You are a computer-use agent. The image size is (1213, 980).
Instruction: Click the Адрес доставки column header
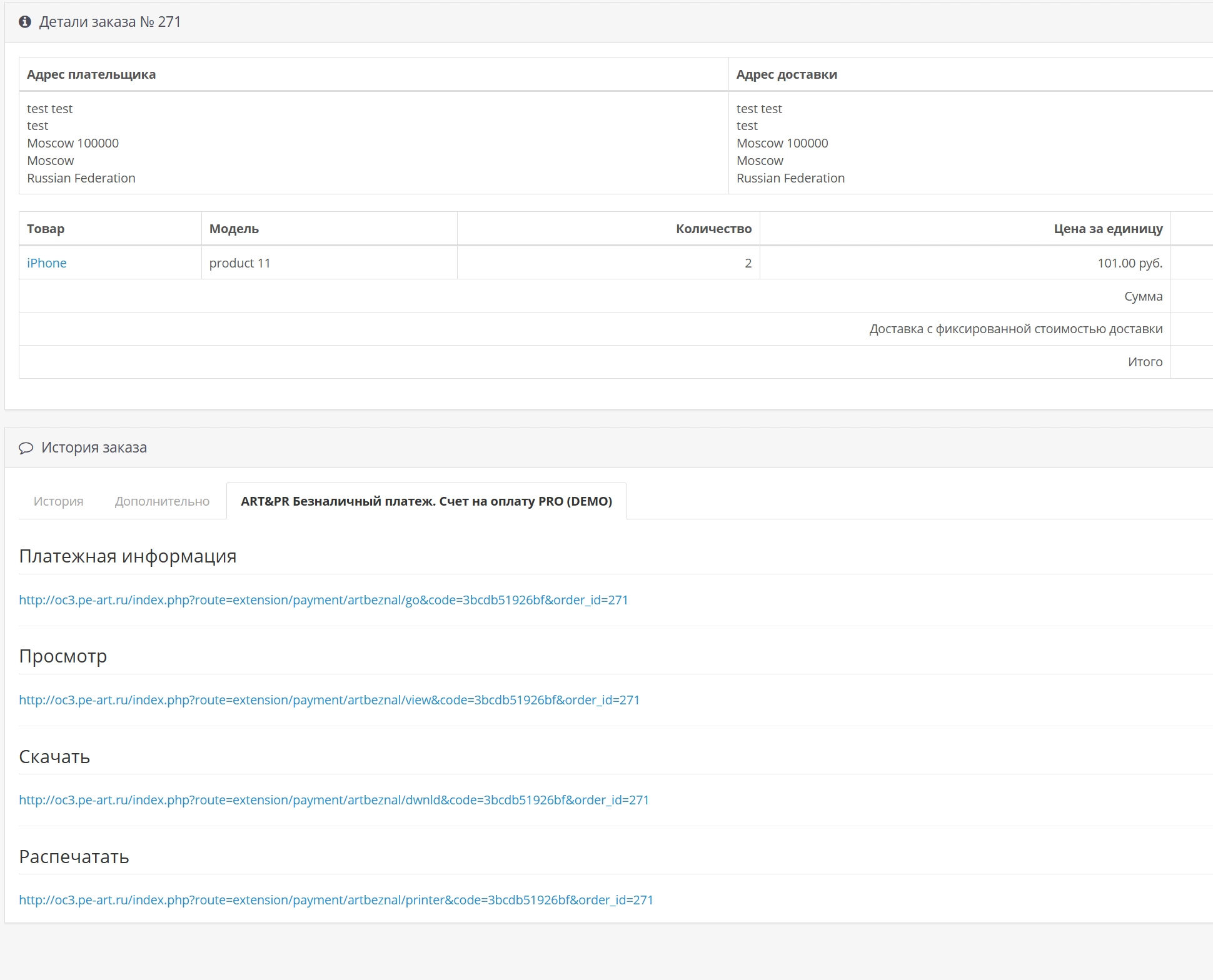point(787,74)
